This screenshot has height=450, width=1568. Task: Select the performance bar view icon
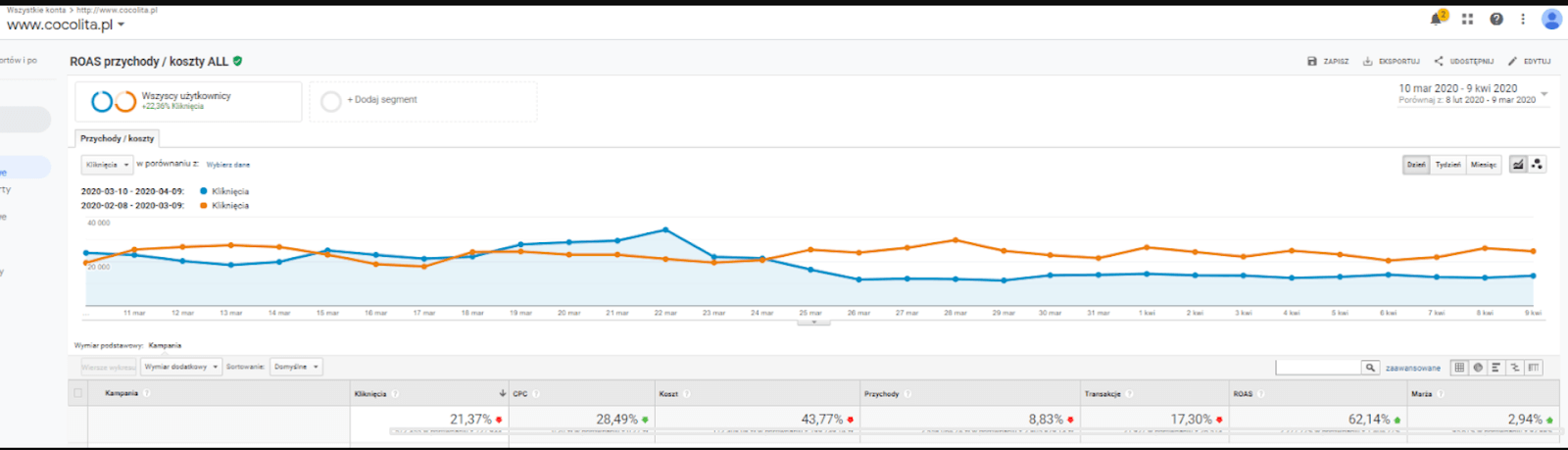pyautogui.click(x=1496, y=368)
